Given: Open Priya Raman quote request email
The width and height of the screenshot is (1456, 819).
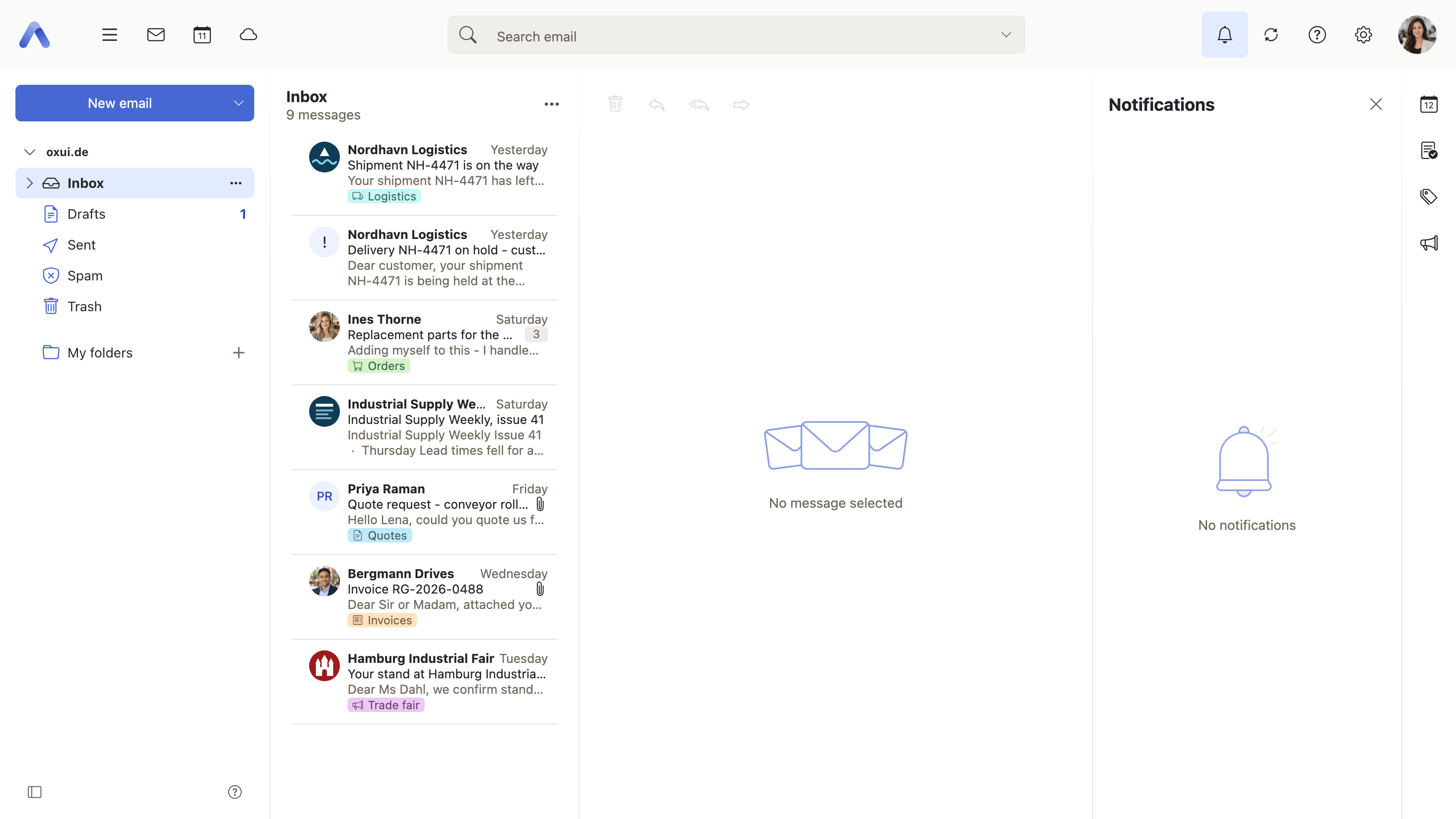Looking at the screenshot, I should point(425,513).
